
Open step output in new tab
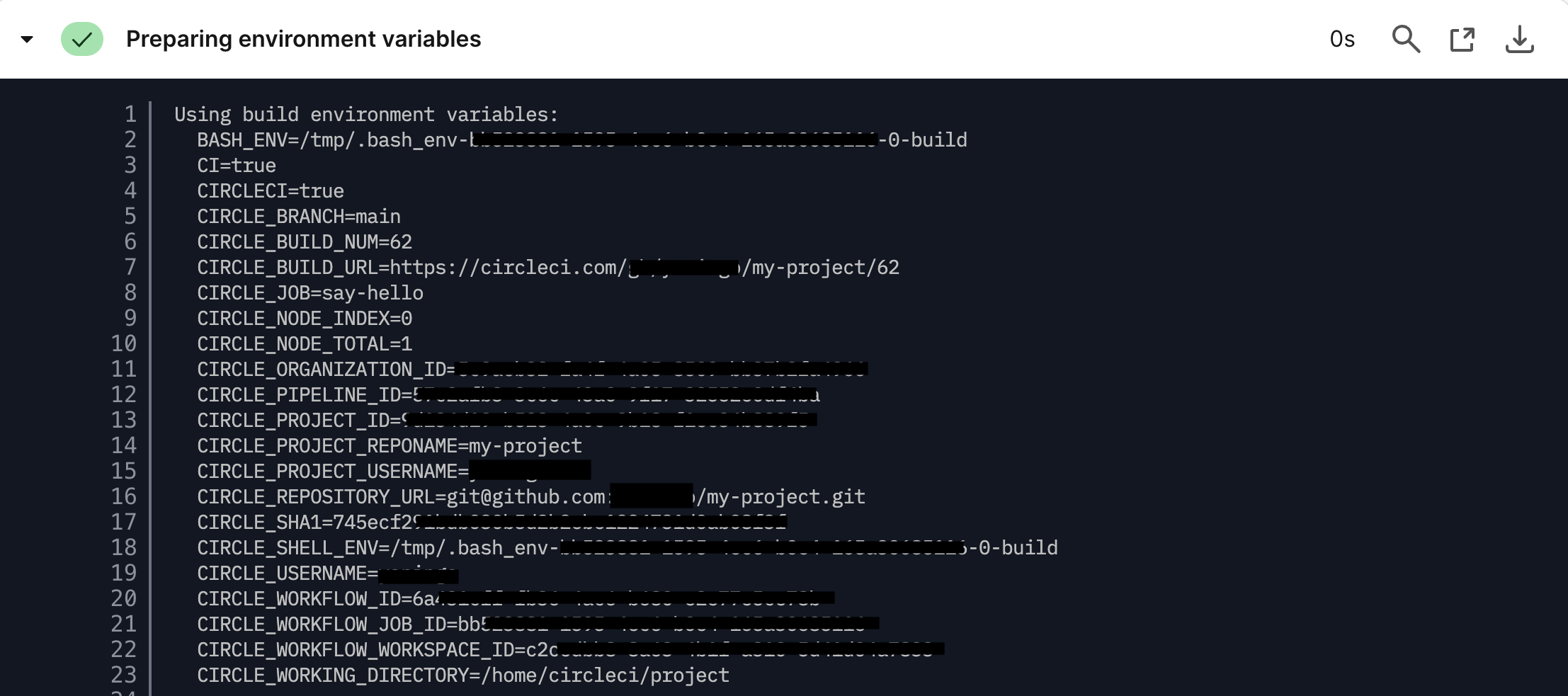coord(1462,40)
